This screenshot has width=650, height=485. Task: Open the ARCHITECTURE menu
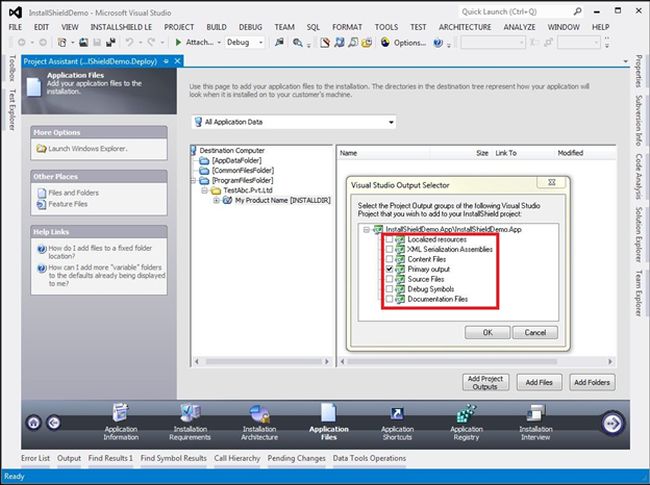[465, 27]
